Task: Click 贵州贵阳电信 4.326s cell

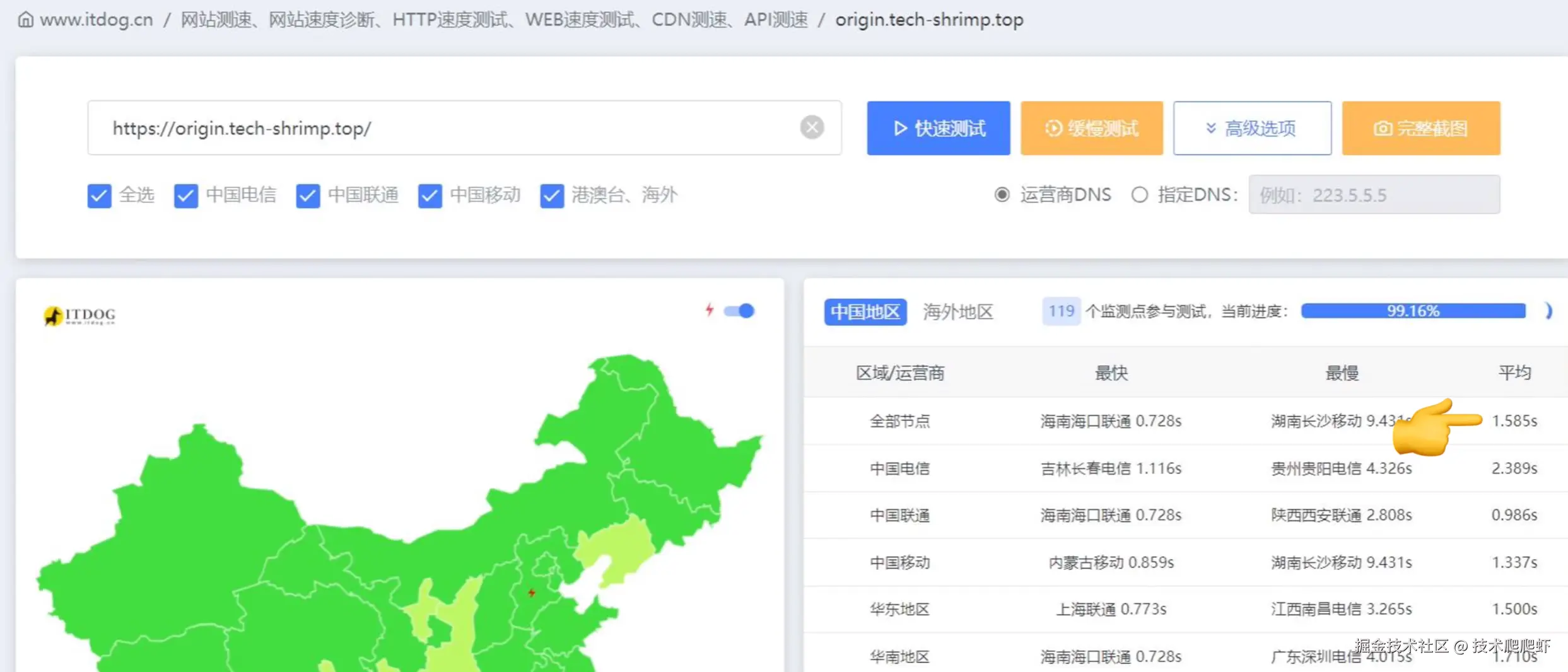Action: [1342, 468]
